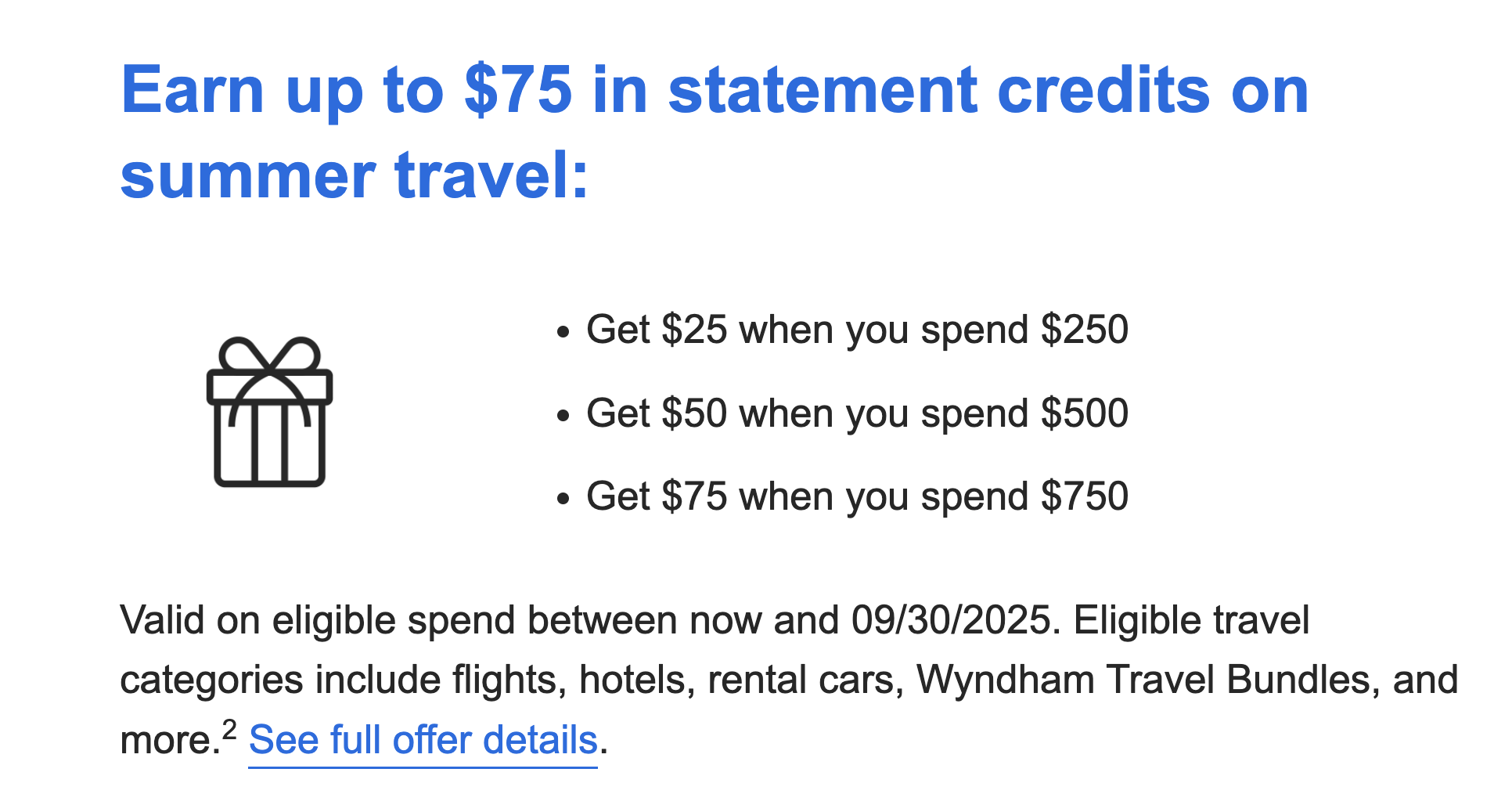Click the gift box icon
Screen dimensions: 1512x794
click(270, 412)
